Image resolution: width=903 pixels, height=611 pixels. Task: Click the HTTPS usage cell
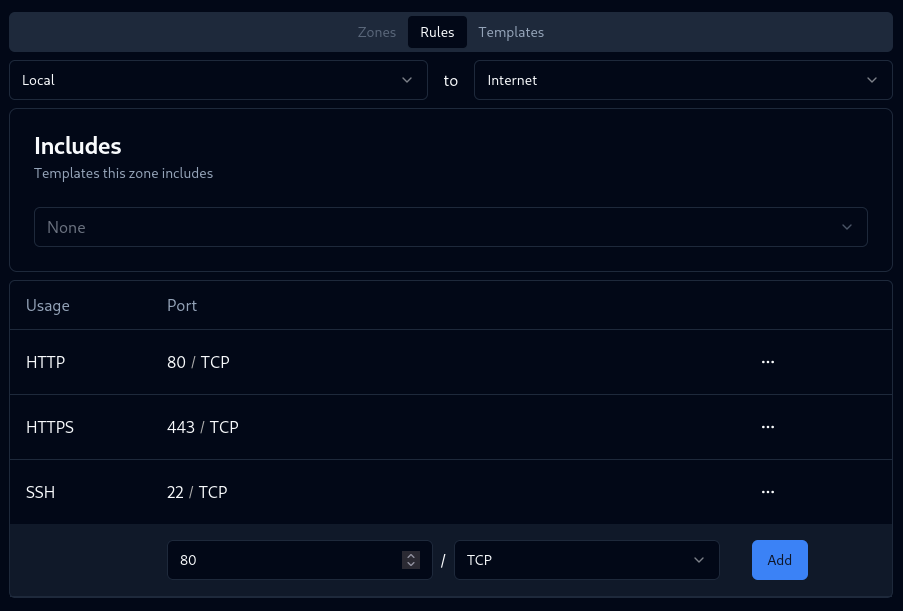pyautogui.click(x=50, y=427)
